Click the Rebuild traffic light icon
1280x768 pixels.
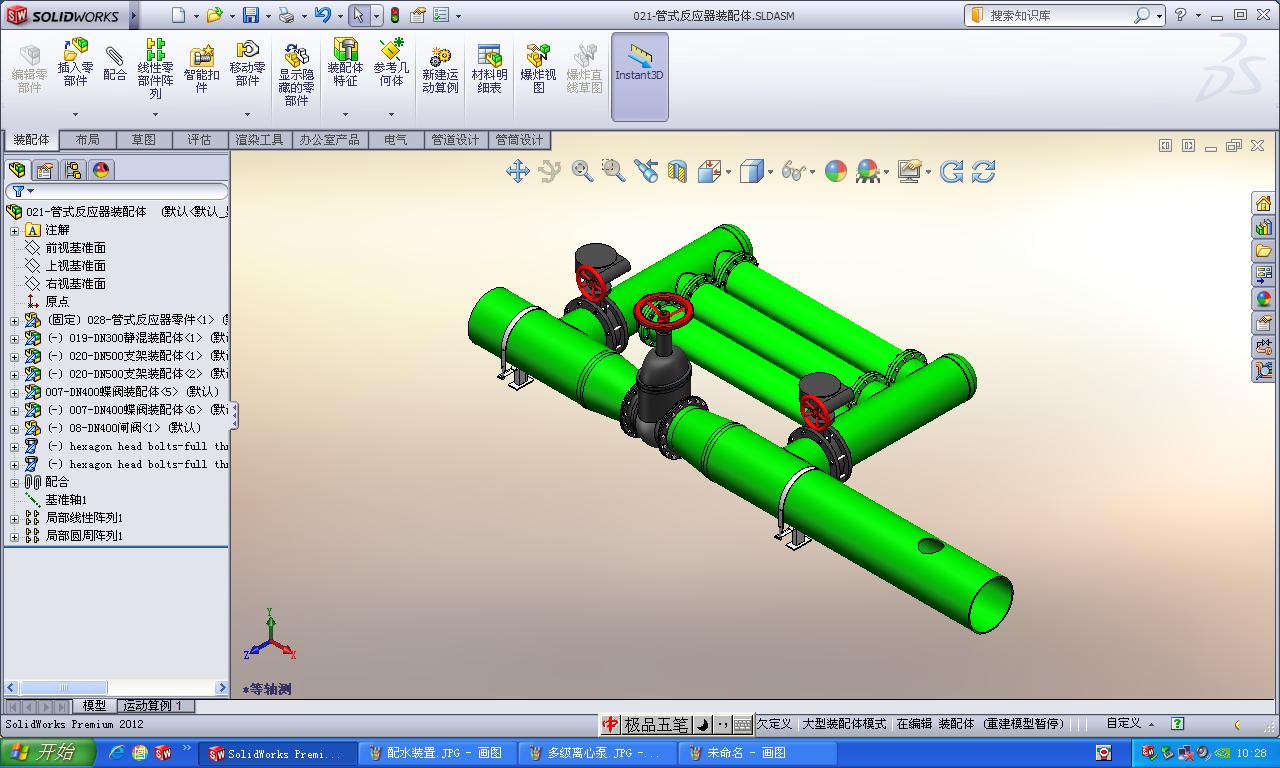click(395, 15)
